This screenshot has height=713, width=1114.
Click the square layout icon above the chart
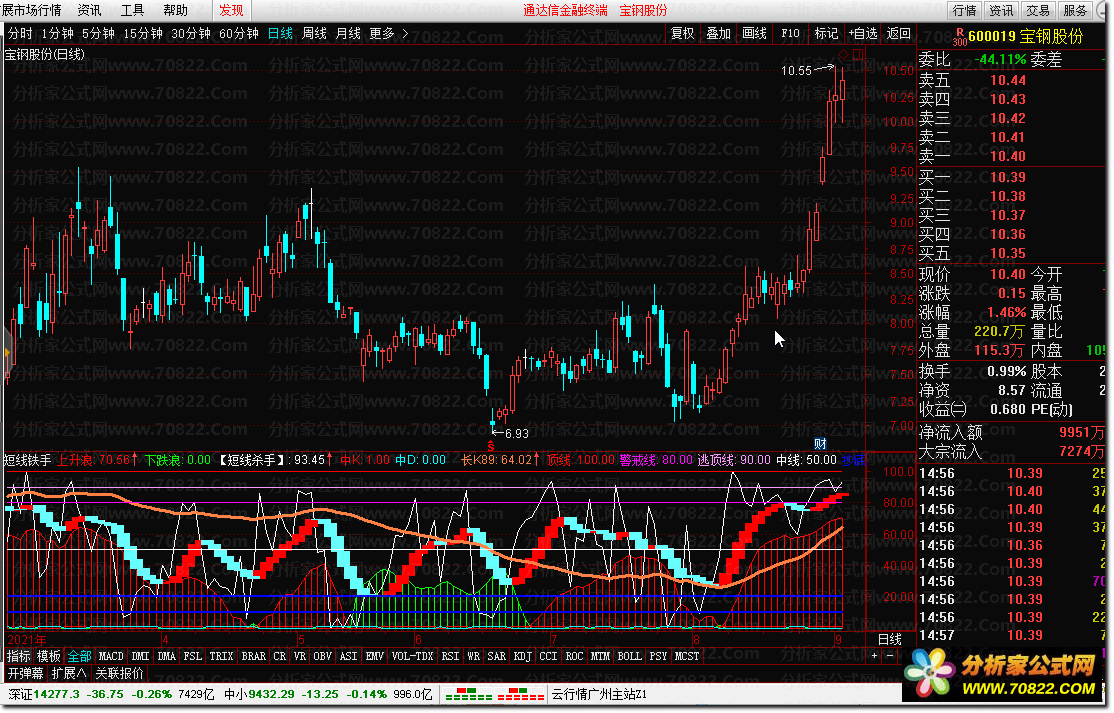coord(858,55)
